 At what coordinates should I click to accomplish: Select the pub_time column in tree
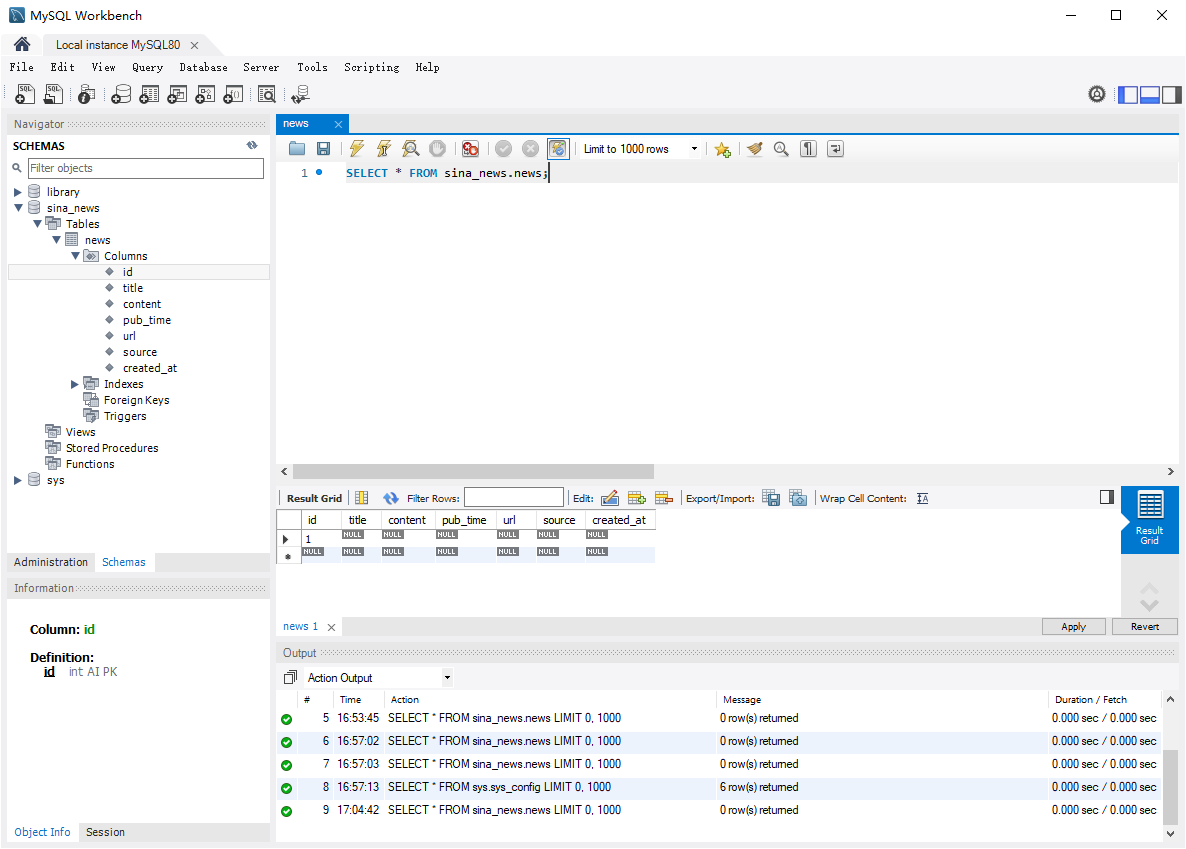147,320
